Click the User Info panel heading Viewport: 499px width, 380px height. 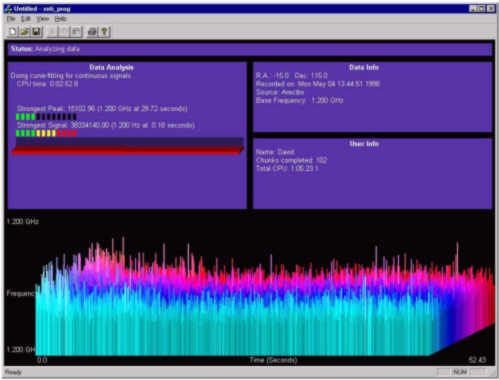(x=364, y=144)
